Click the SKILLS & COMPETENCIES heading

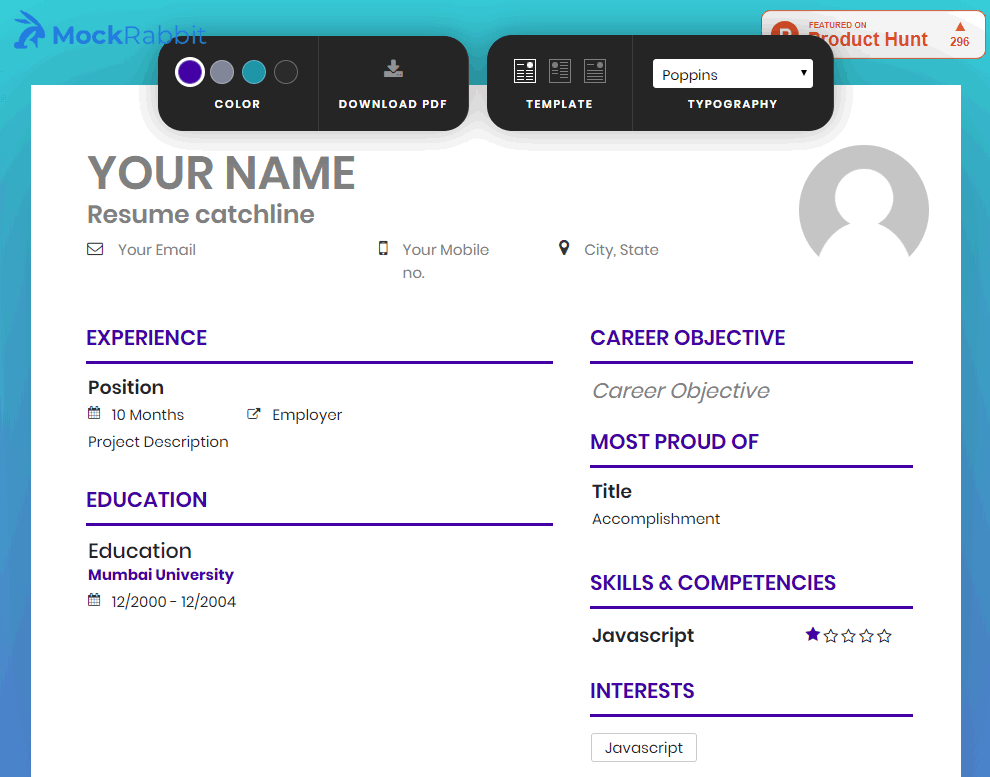pyautogui.click(x=713, y=583)
